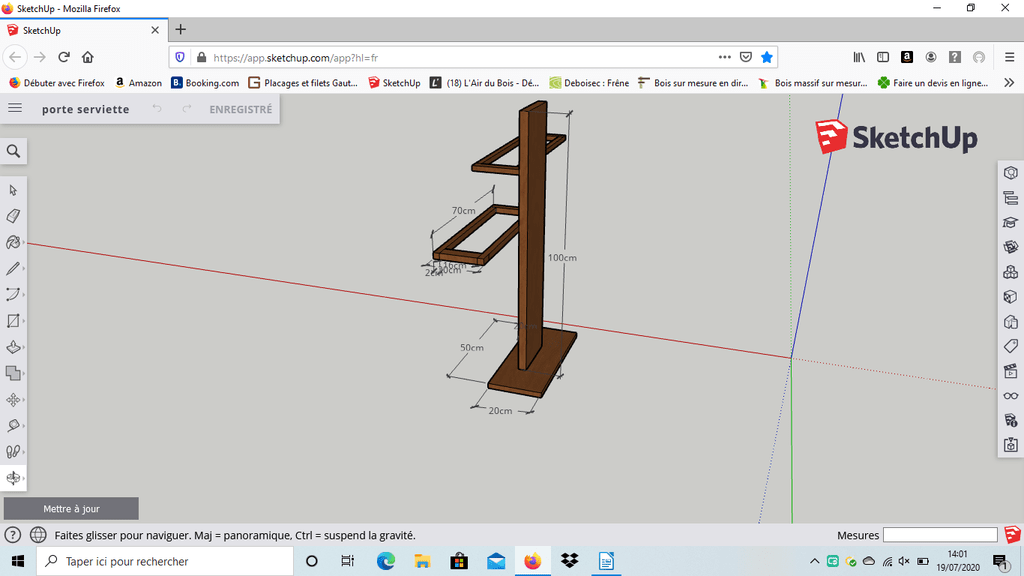Click the ENREGISTRÉ save status
This screenshot has height=576, width=1024.
click(x=240, y=109)
